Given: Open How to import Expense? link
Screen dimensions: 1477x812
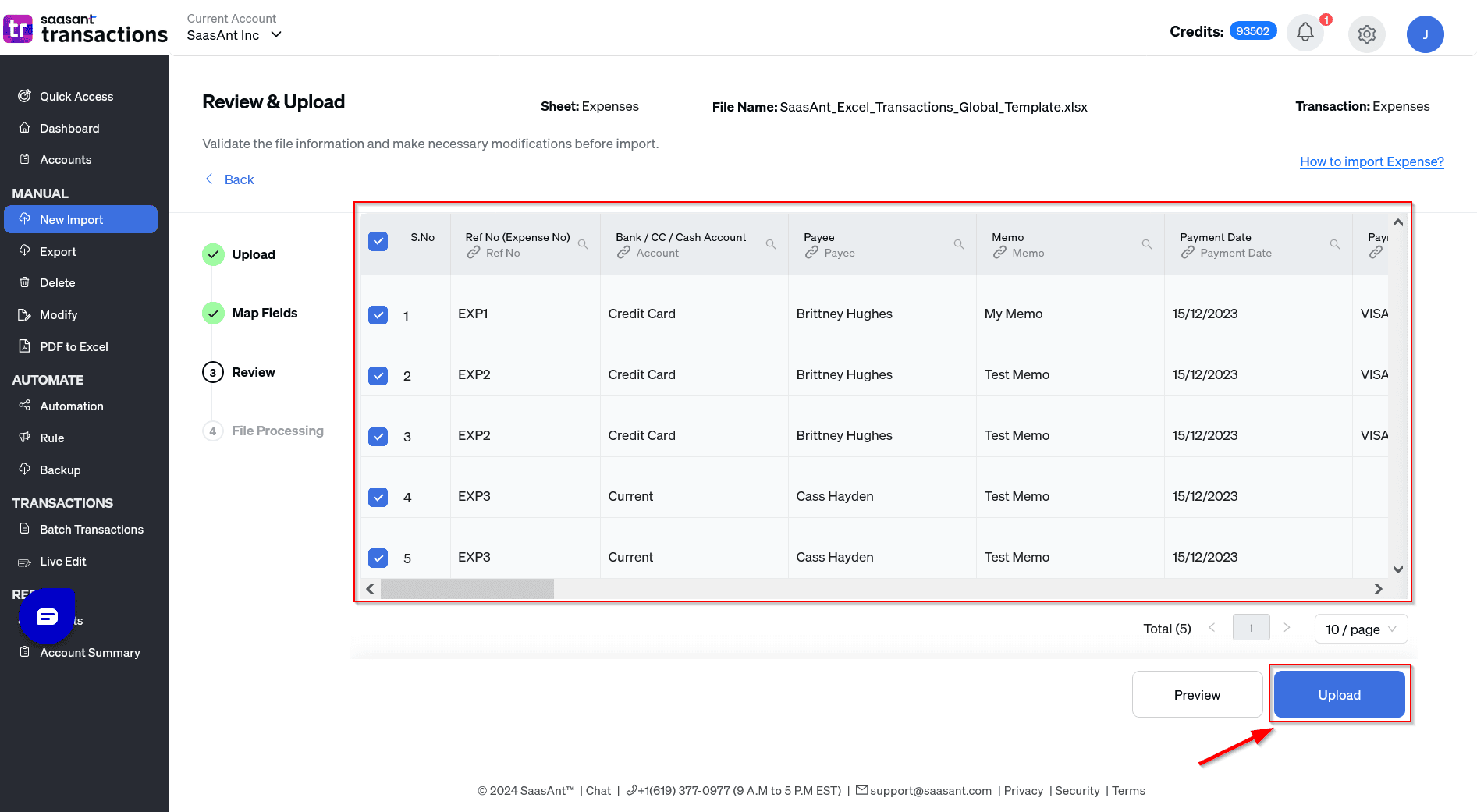Looking at the screenshot, I should tap(1372, 161).
